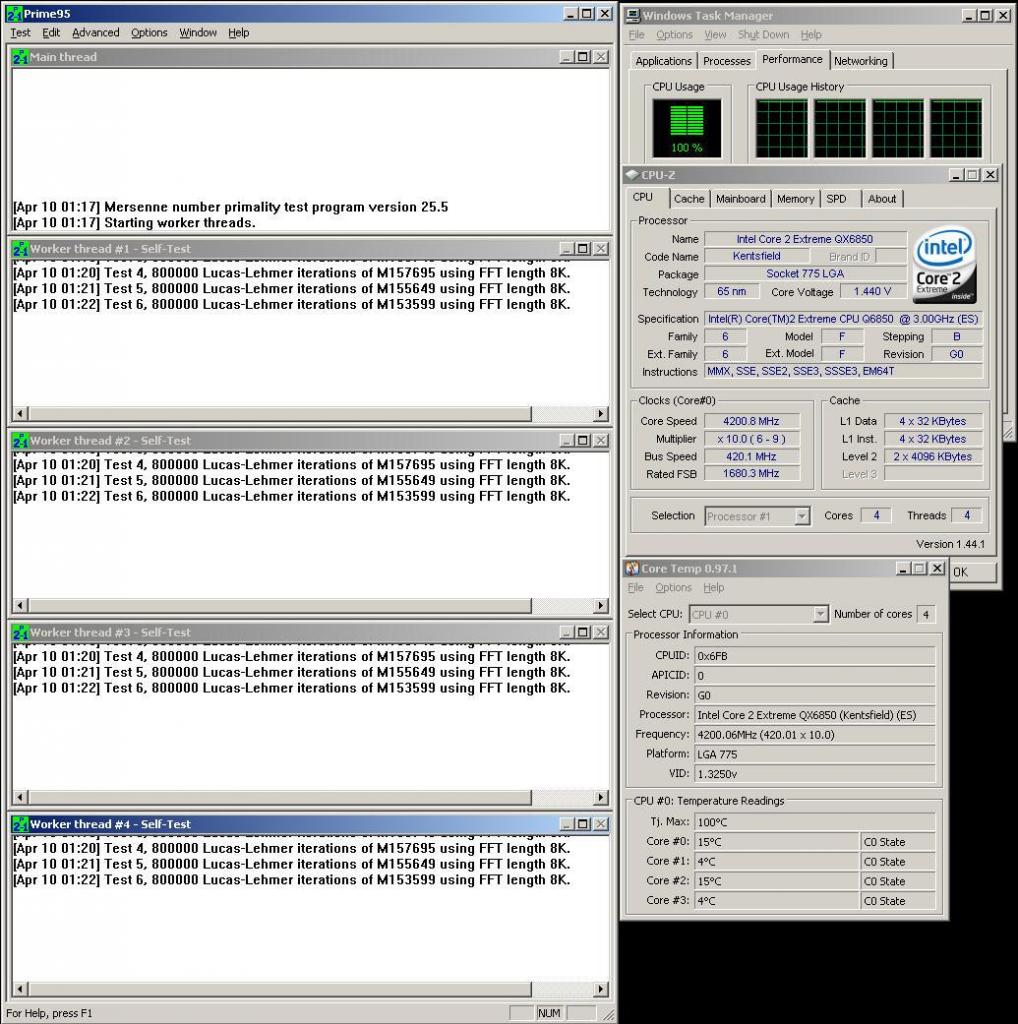Viewport: 1018px width, 1024px height.
Task: Open Task Manager Shut Down menu
Action: point(763,35)
